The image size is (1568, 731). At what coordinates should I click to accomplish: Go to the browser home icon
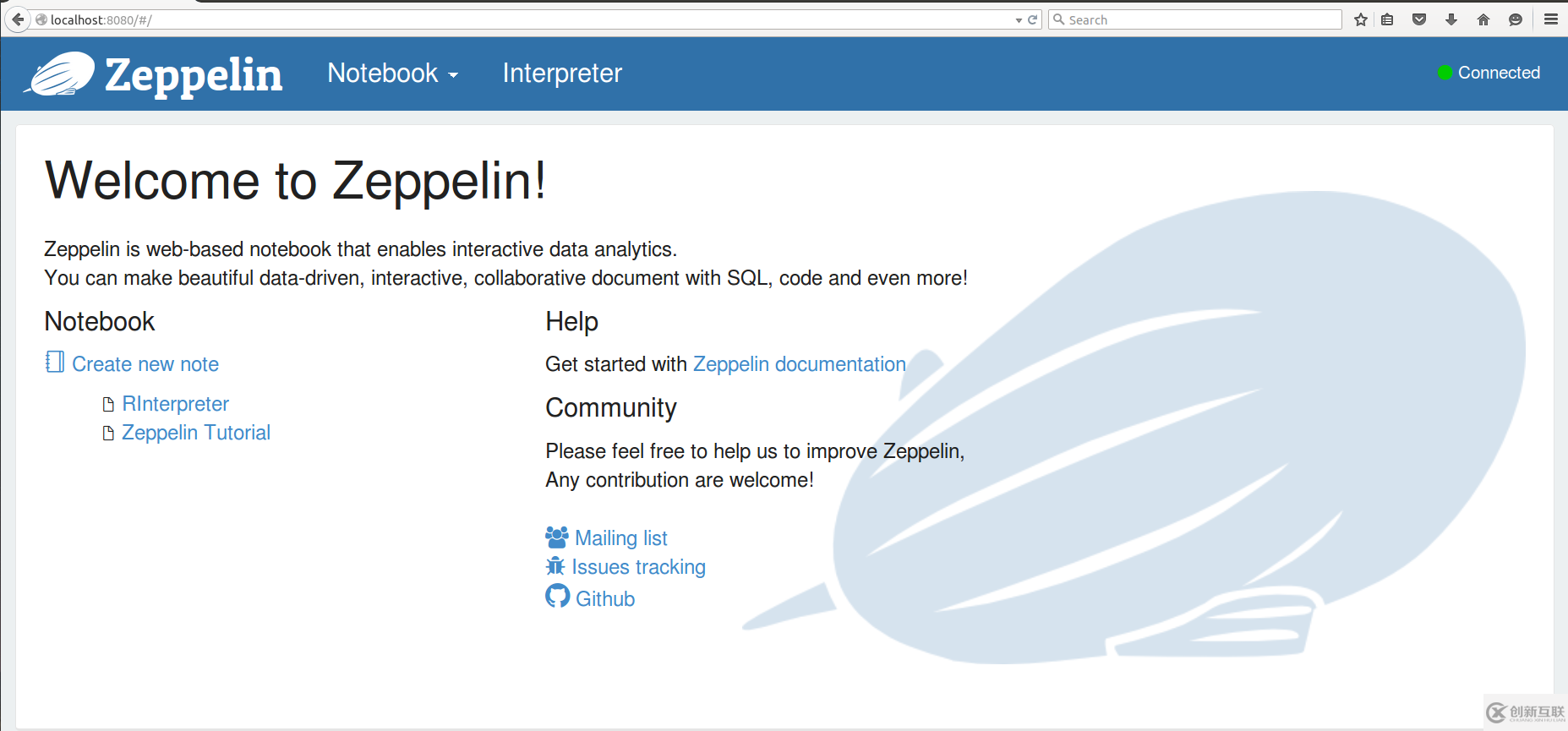tap(1483, 19)
